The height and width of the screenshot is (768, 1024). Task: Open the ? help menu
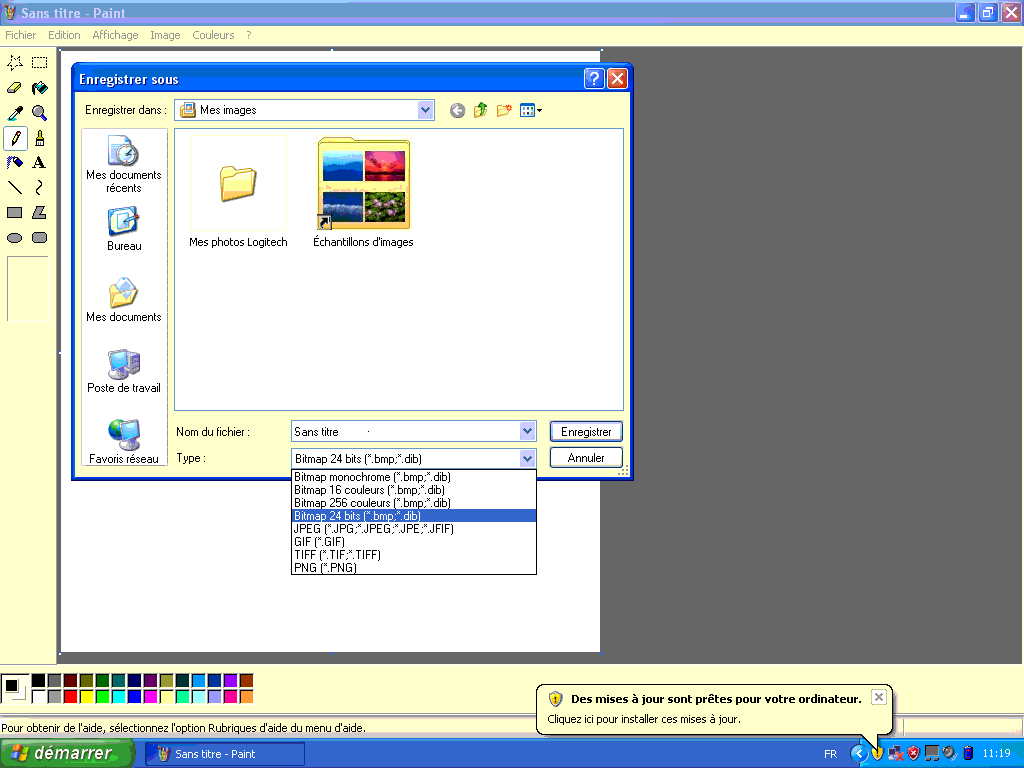(x=249, y=35)
